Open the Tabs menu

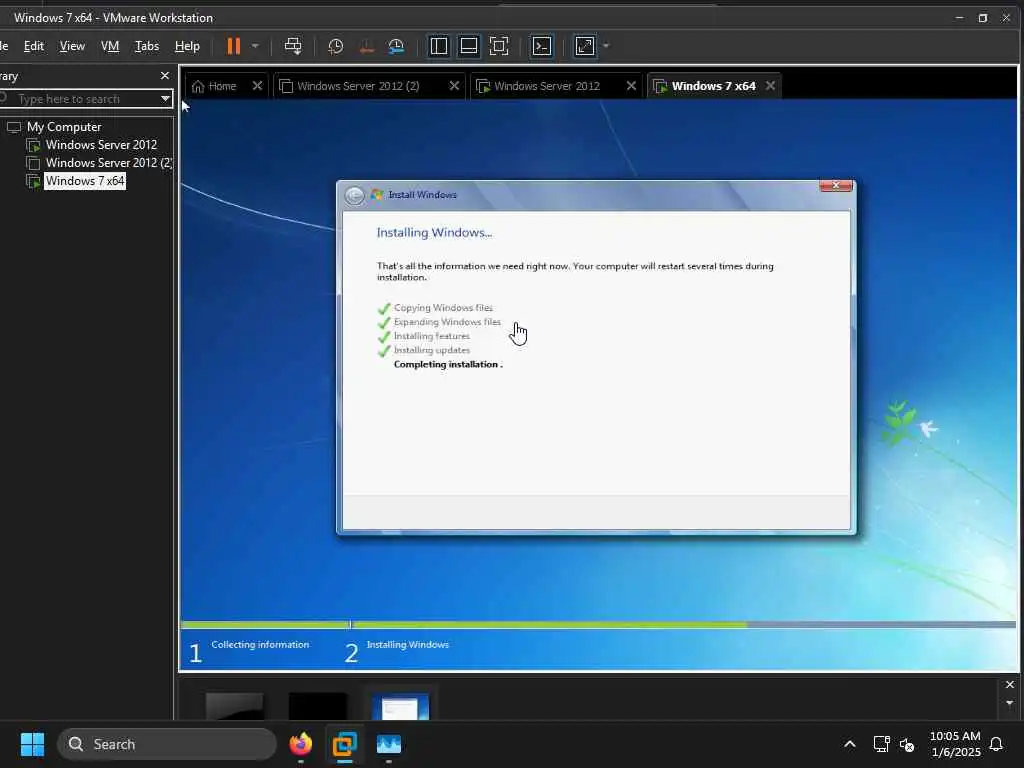pos(147,46)
